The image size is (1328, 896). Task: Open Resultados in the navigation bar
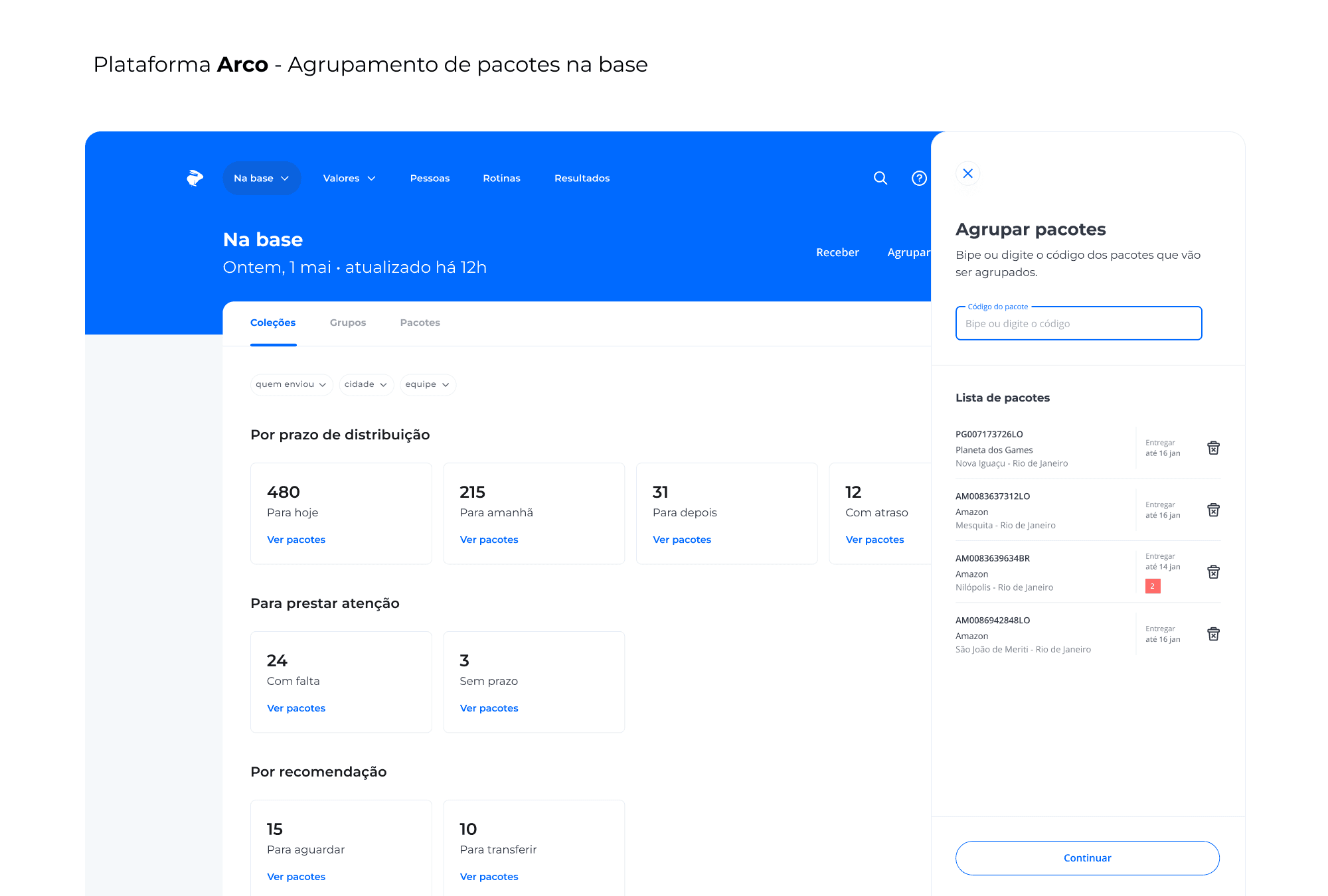click(x=582, y=178)
